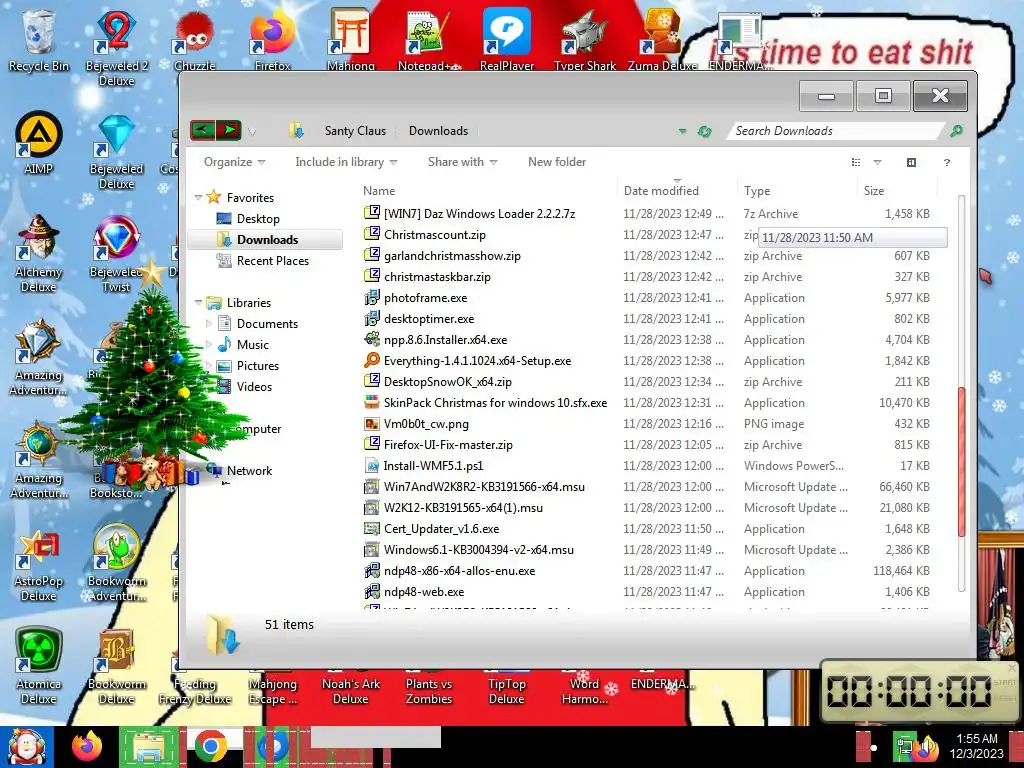The image size is (1024, 768).
Task: Select the Pictures library
Action: tap(257, 366)
